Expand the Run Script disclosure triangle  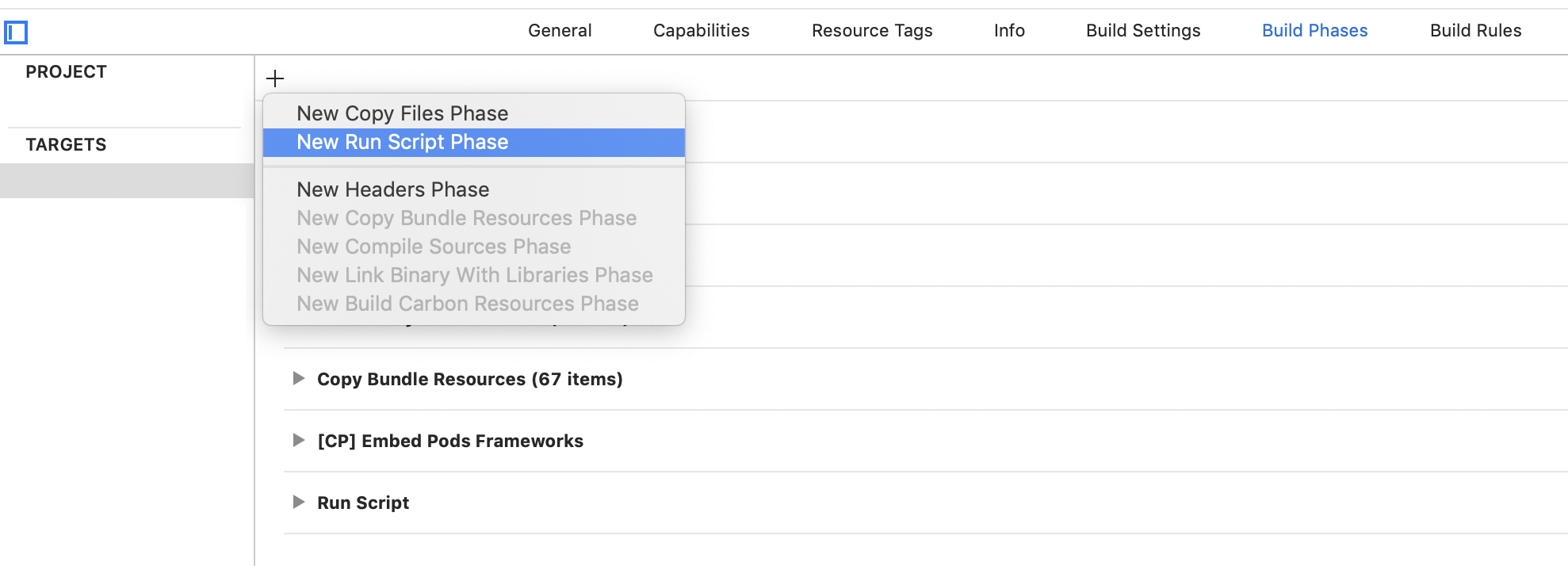pos(299,502)
